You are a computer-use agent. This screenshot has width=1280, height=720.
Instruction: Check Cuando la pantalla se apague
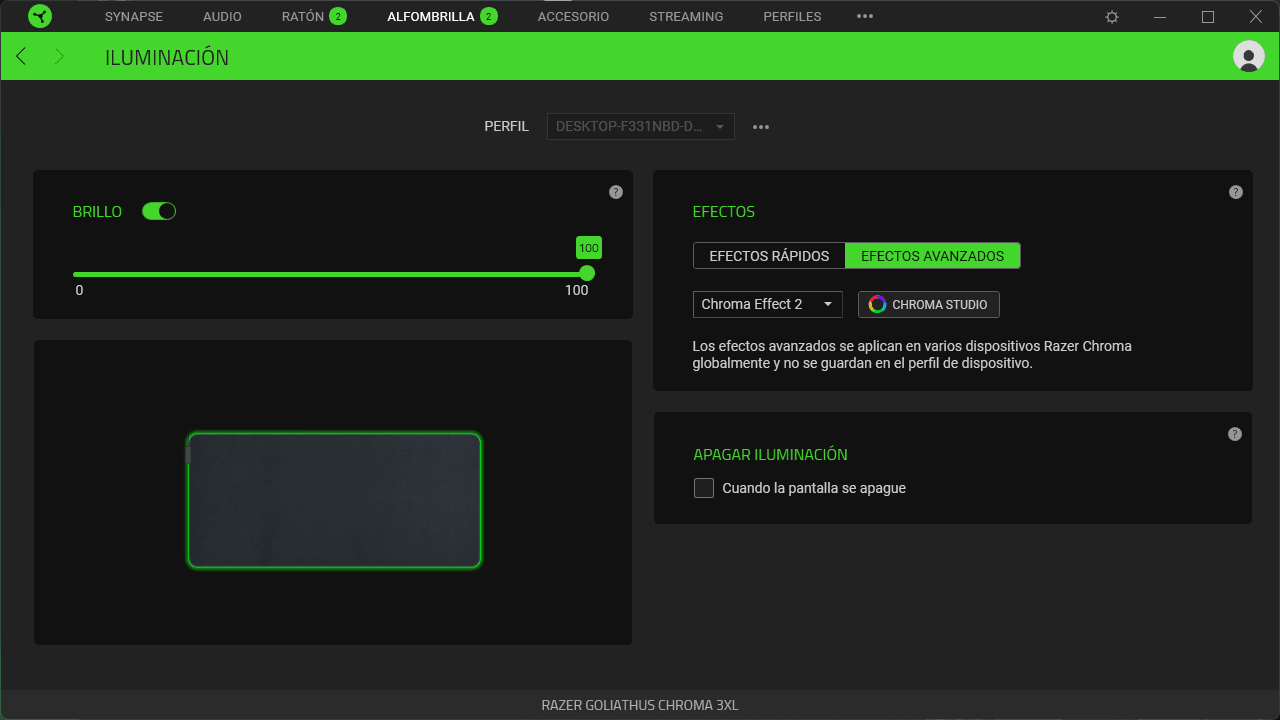click(x=704, y=488)
